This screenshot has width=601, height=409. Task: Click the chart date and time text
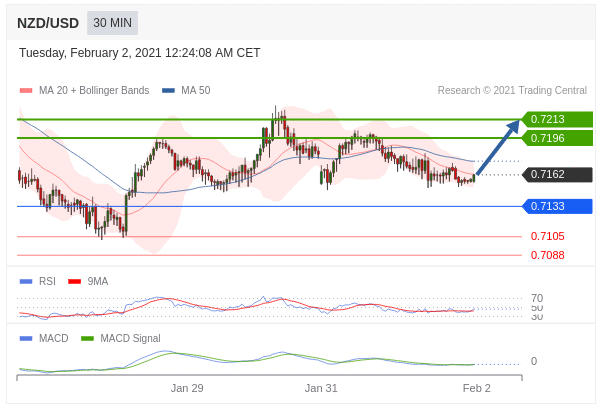pyautogui.click(x=140, y=53)
